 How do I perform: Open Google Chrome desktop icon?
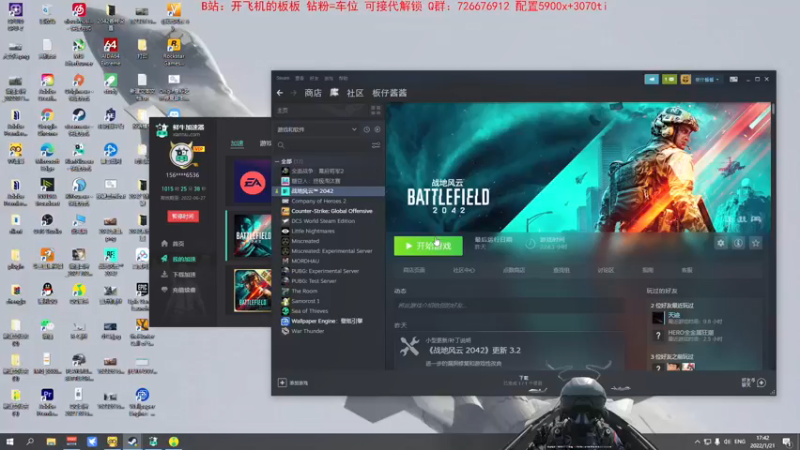tap(47, 122)
